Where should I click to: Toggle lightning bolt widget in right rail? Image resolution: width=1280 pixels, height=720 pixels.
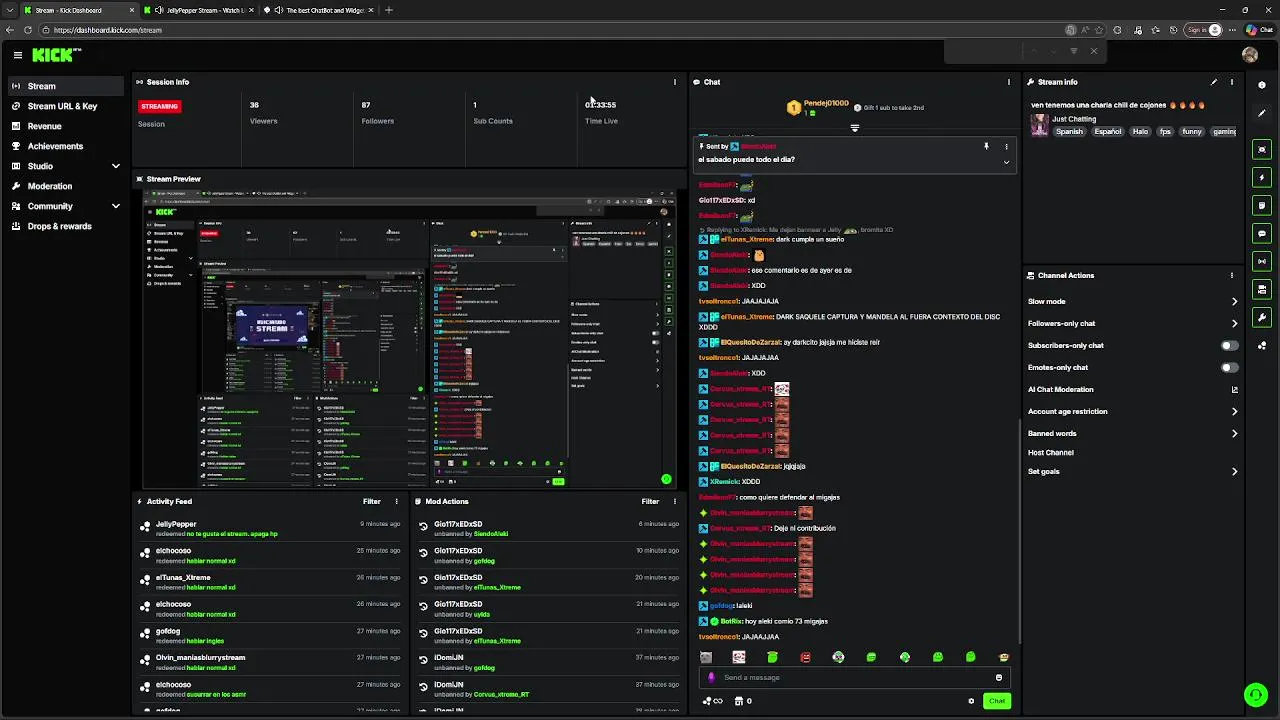tap(1262, 177)
